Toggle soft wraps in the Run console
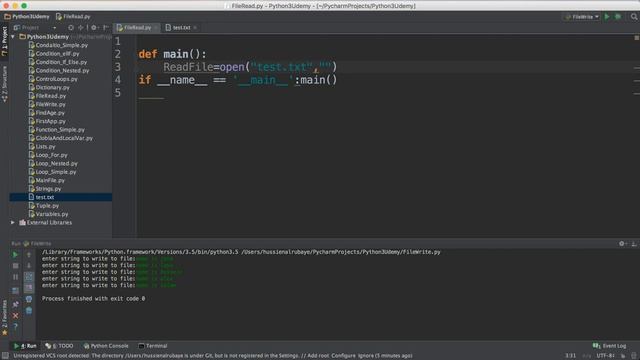 29,277
